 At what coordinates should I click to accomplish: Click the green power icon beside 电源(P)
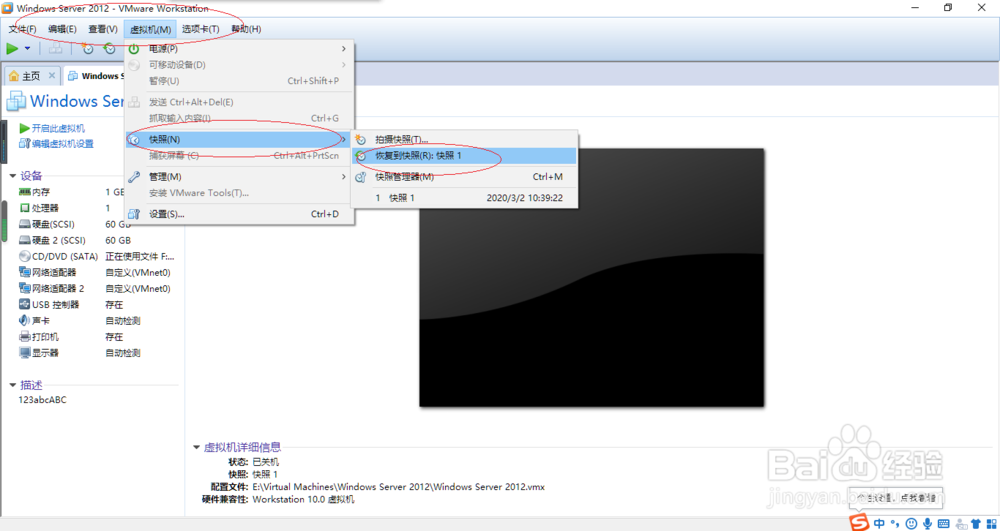coord(134,48)
